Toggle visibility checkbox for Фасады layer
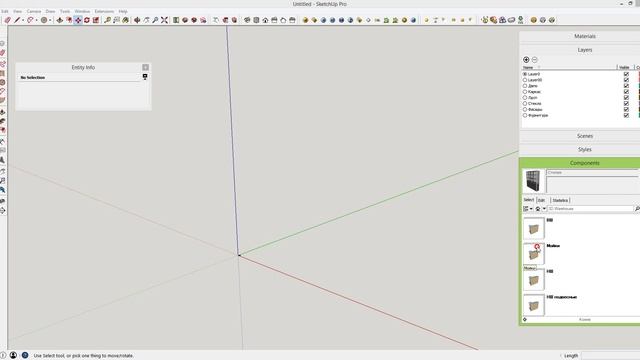640x360 pixels. point(626,109)
